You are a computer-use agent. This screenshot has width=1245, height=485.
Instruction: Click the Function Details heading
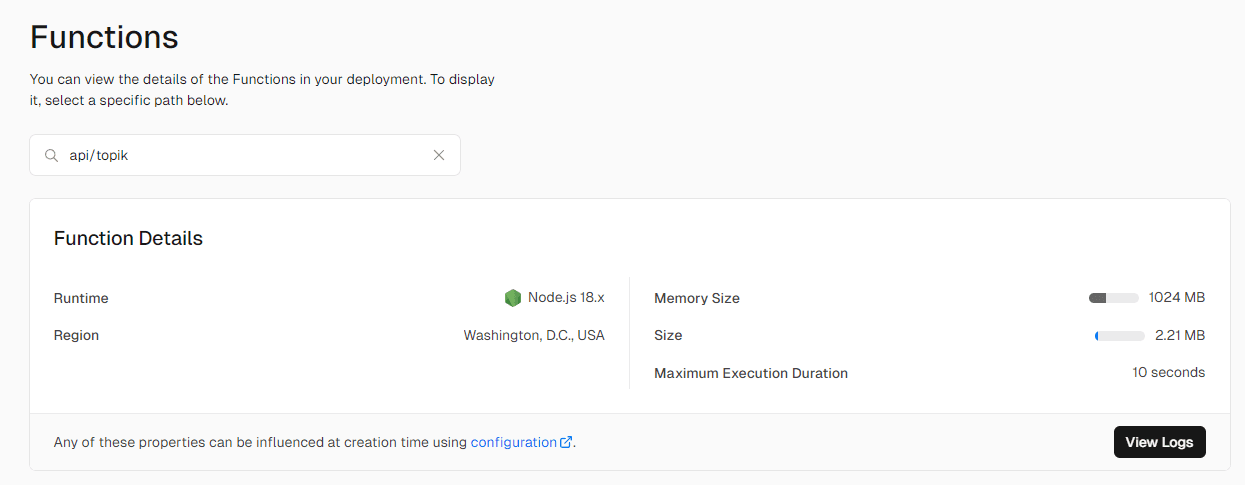coord(128,238)
